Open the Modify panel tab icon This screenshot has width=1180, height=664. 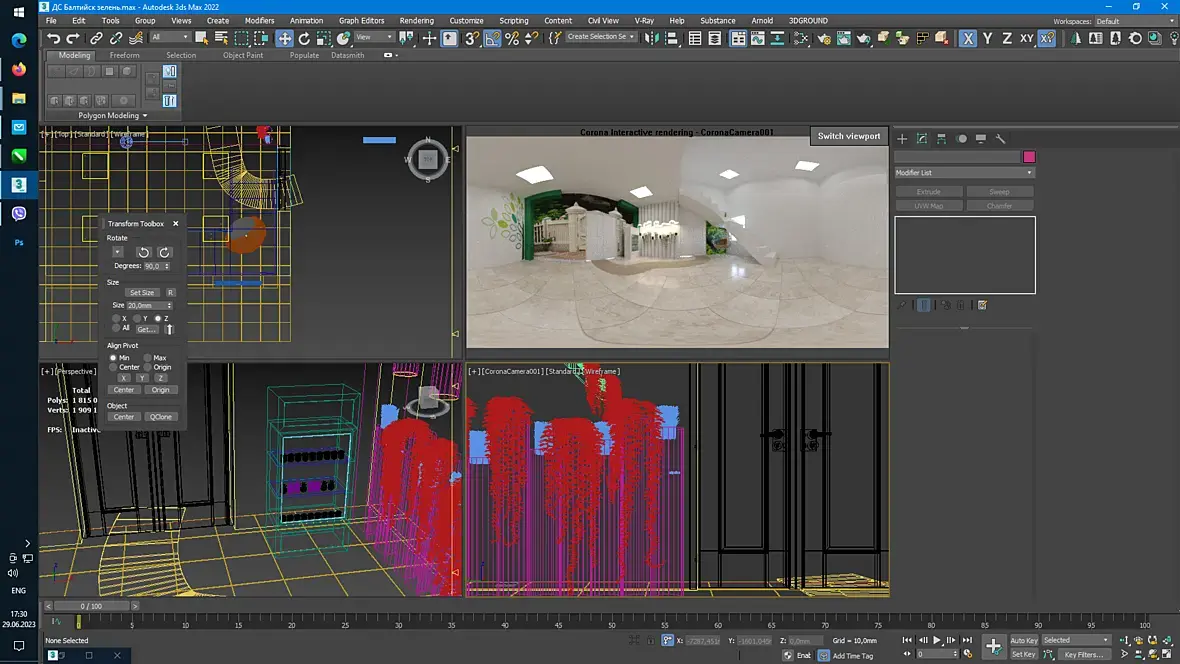pos(922,139)
